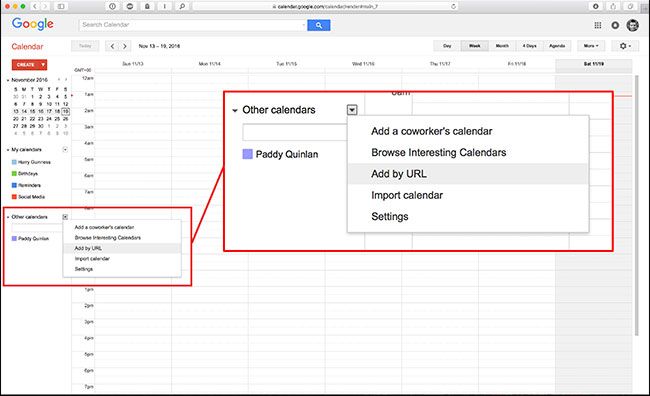Click the magnifier extension icon in Safari toolbar
The height and width of the screenshot is (396, 650).
(x=182, y=6)
